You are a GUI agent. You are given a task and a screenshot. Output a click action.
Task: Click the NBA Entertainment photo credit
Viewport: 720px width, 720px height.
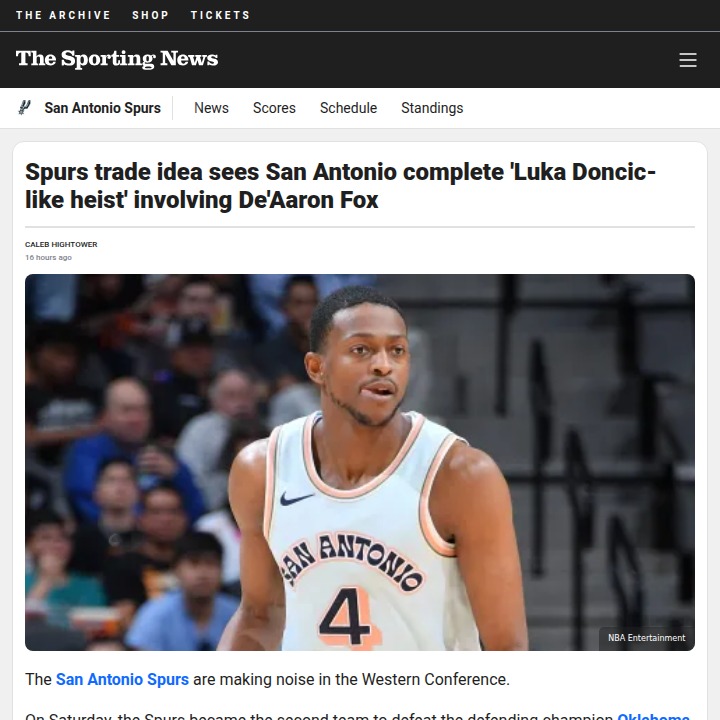[x=647, y=638]
